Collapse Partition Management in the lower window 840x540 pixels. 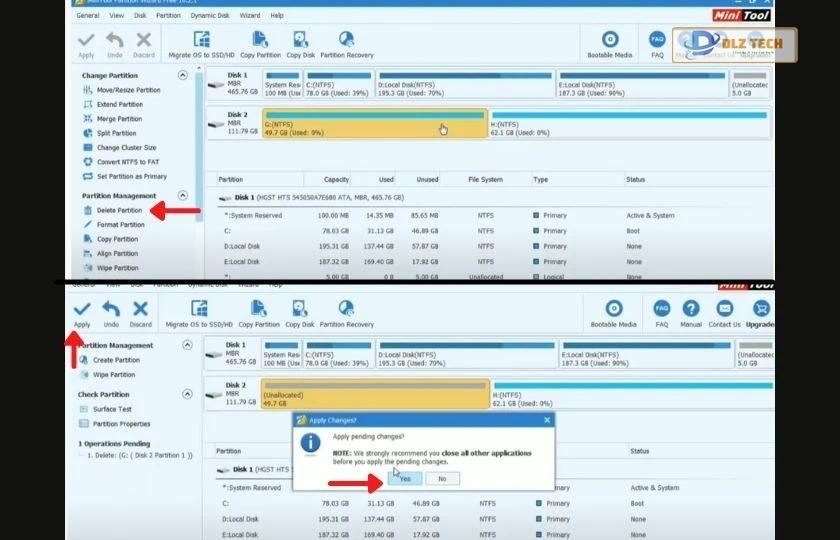[187, 345]
